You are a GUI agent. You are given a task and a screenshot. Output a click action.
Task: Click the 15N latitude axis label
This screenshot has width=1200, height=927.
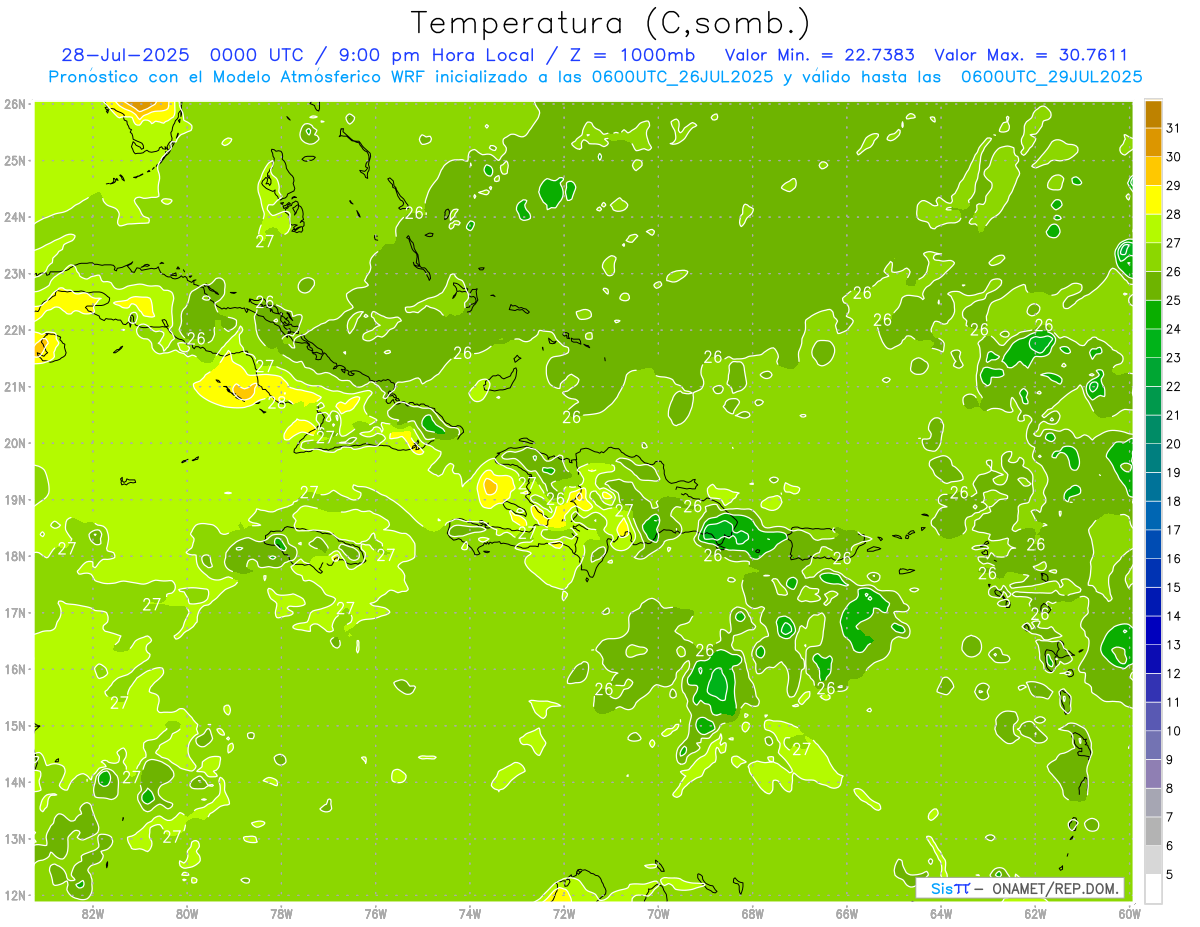15,725
